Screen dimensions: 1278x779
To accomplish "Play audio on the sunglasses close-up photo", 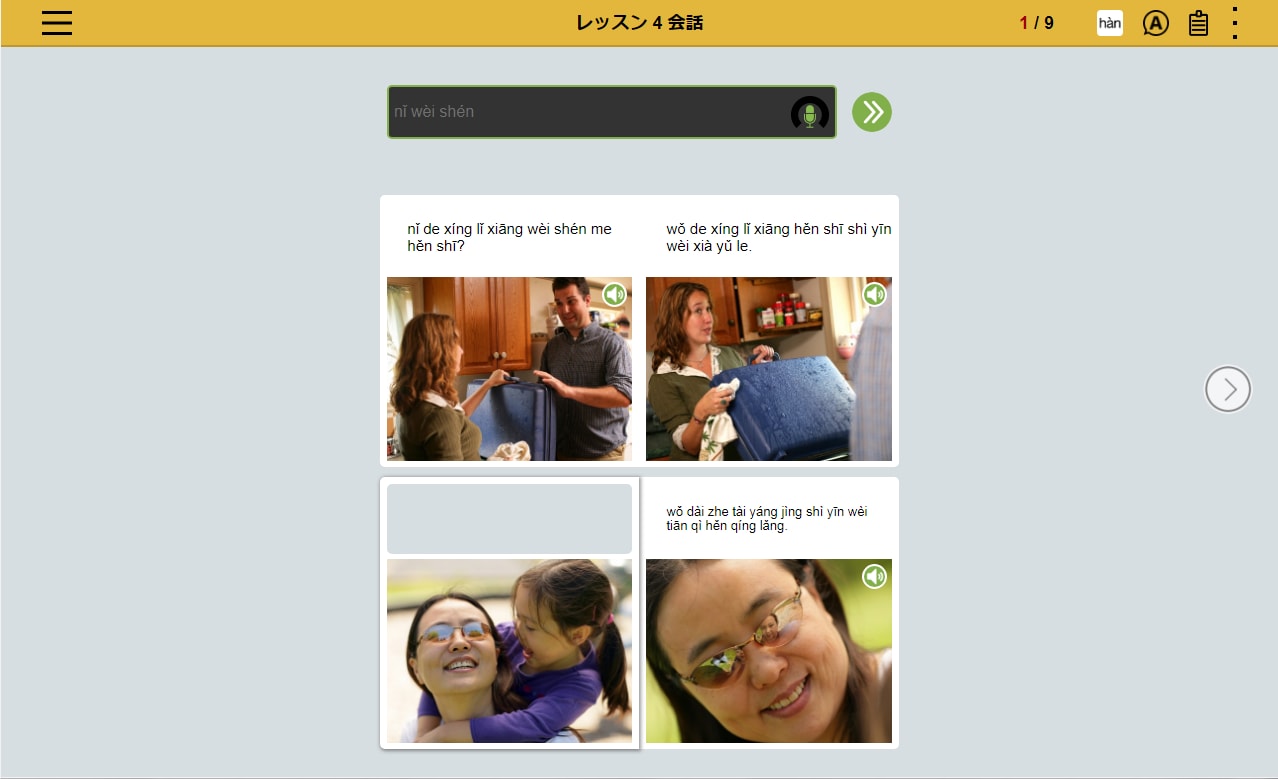I will point(874,576).
